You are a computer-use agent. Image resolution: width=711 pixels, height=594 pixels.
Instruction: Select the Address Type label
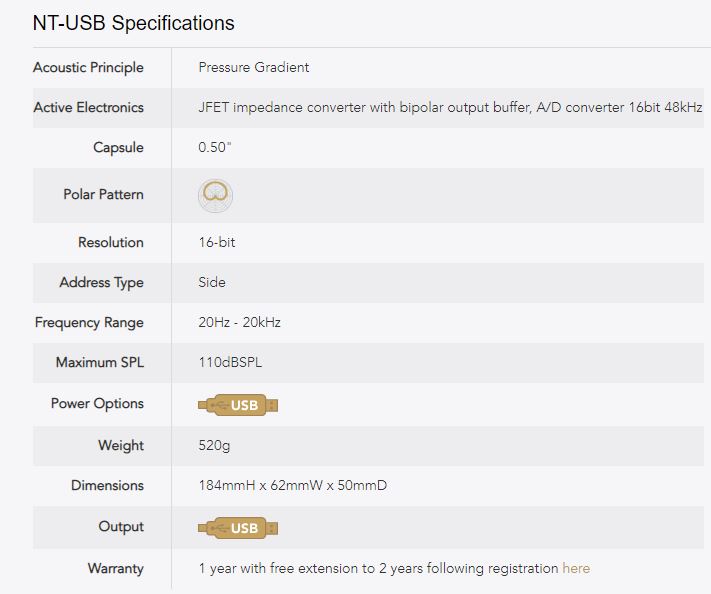(x=101, y=282)
